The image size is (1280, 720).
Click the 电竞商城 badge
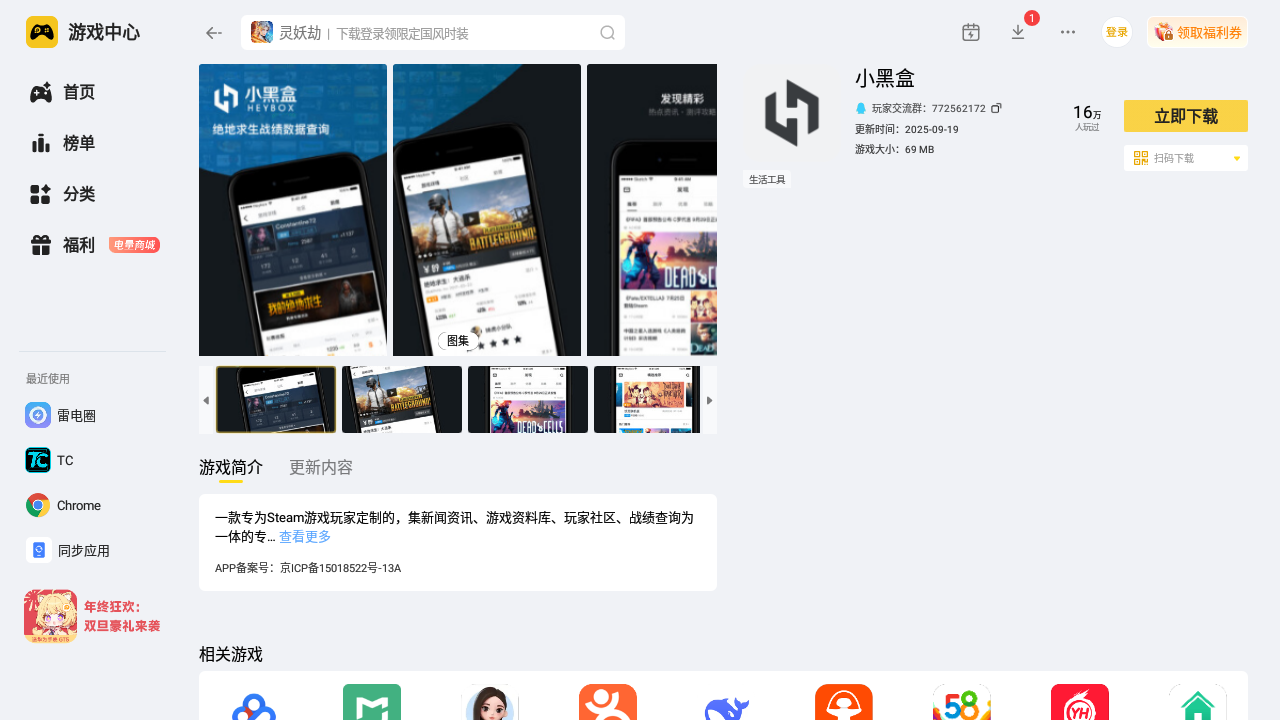134,245
